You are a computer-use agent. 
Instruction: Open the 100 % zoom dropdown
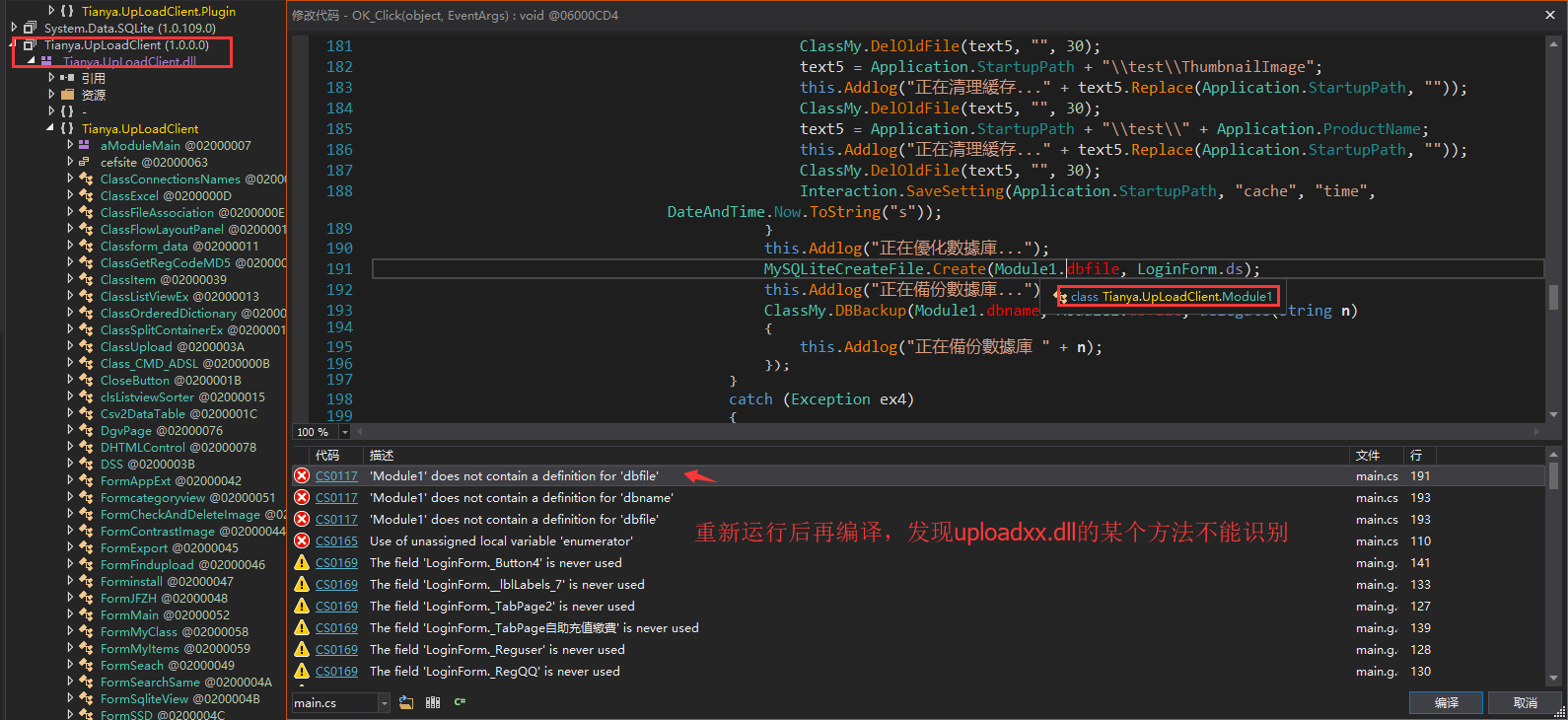344,432
